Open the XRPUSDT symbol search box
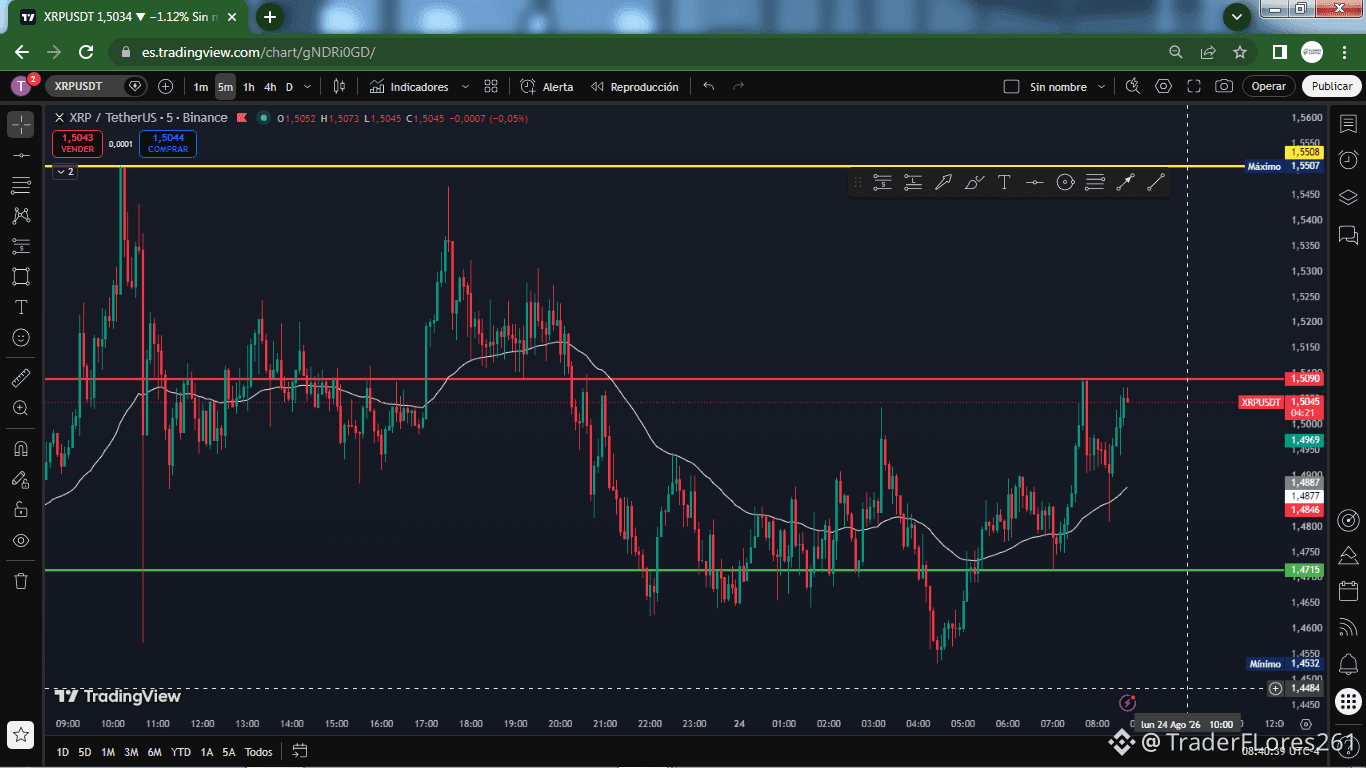1366x768 pixels. point(98,87)
